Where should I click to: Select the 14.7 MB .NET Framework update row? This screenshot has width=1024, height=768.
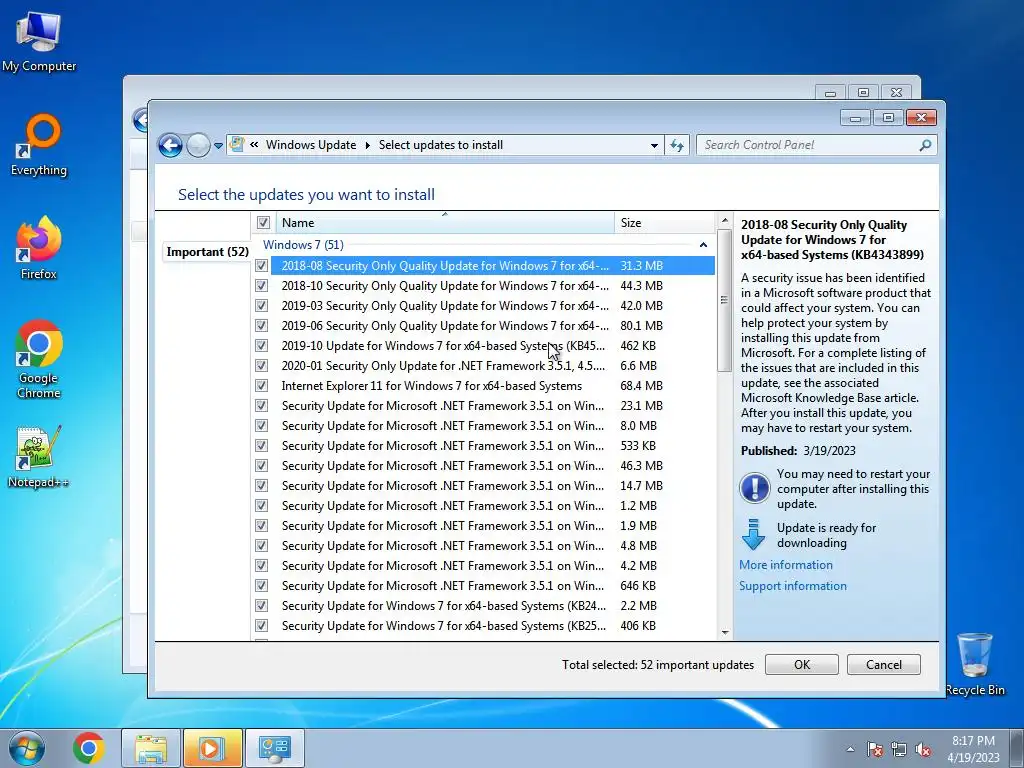click(483, 485)
